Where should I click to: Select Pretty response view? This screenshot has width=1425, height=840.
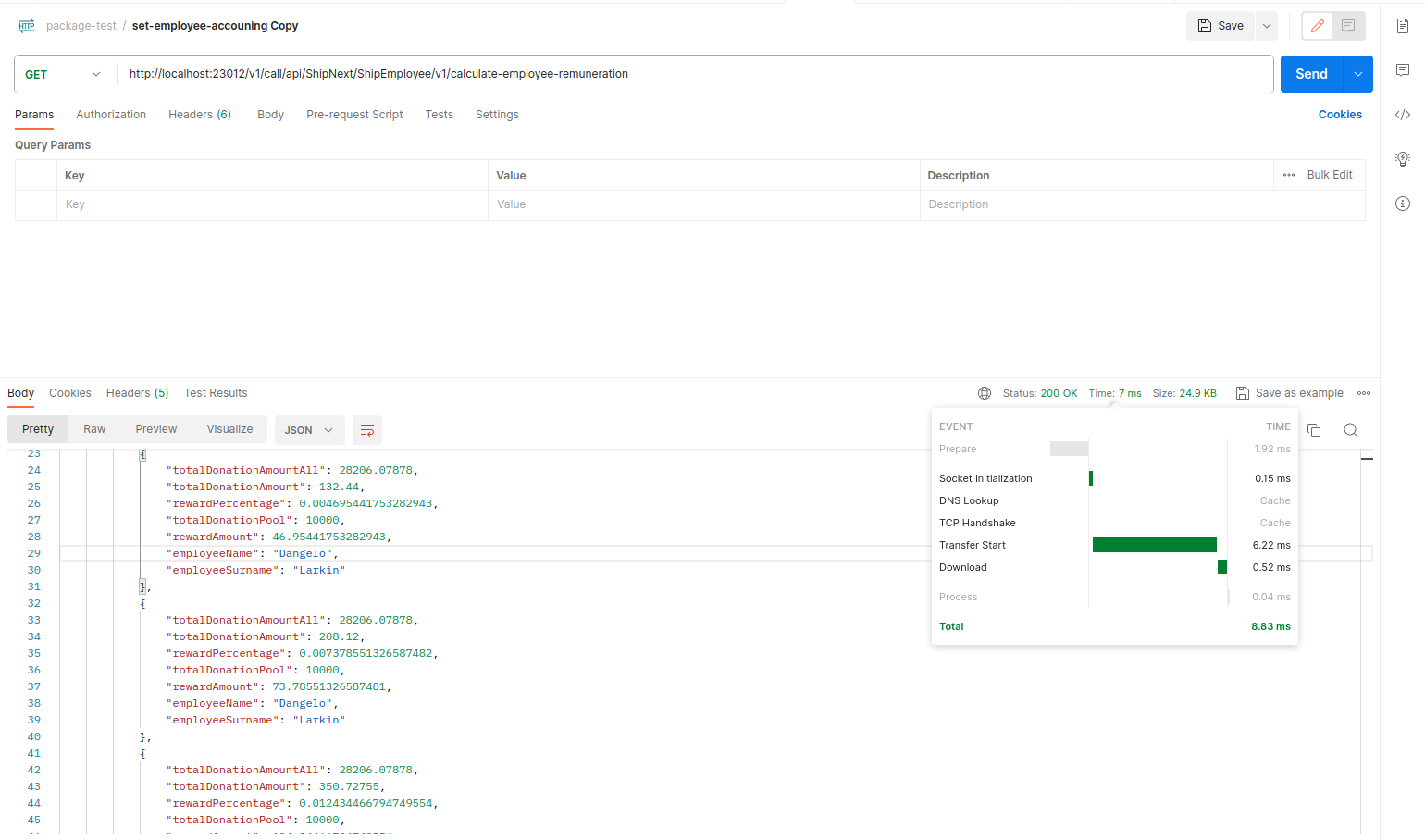[38, 429]
